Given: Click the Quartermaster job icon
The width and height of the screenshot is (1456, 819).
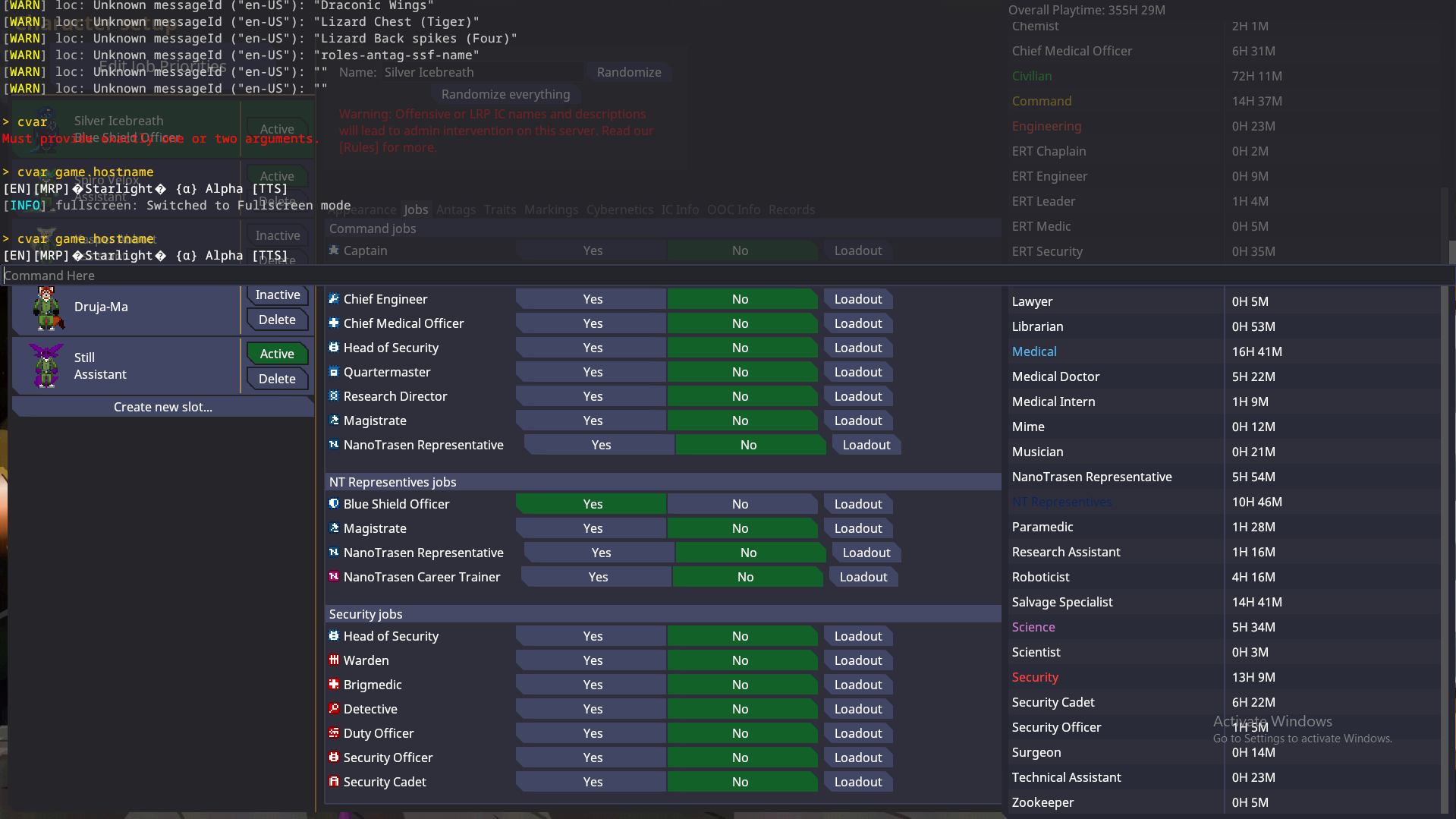Looking at the screenshot, I should [x=333, y=372].
